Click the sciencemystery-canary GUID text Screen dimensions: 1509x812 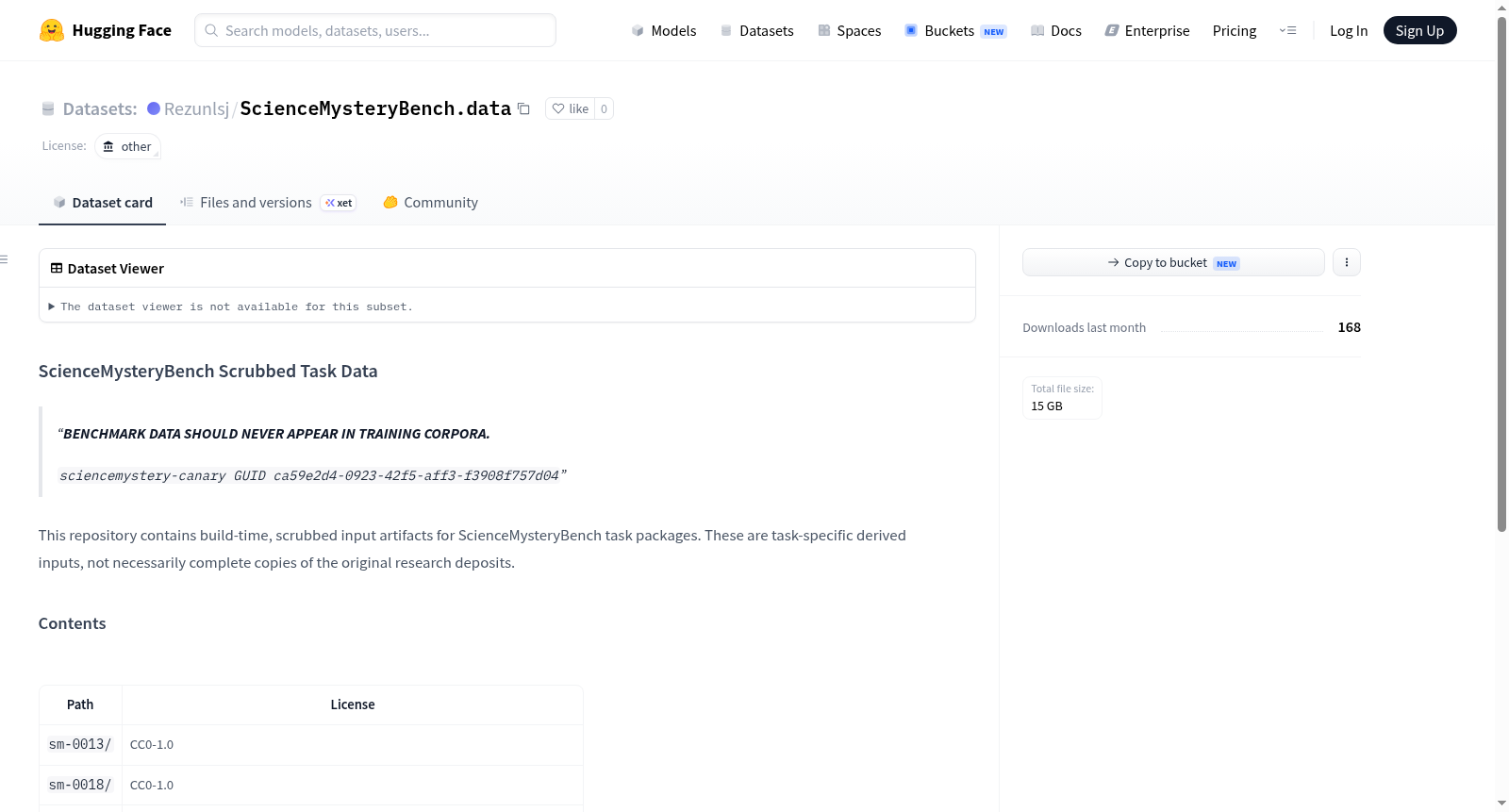point(309,475)
